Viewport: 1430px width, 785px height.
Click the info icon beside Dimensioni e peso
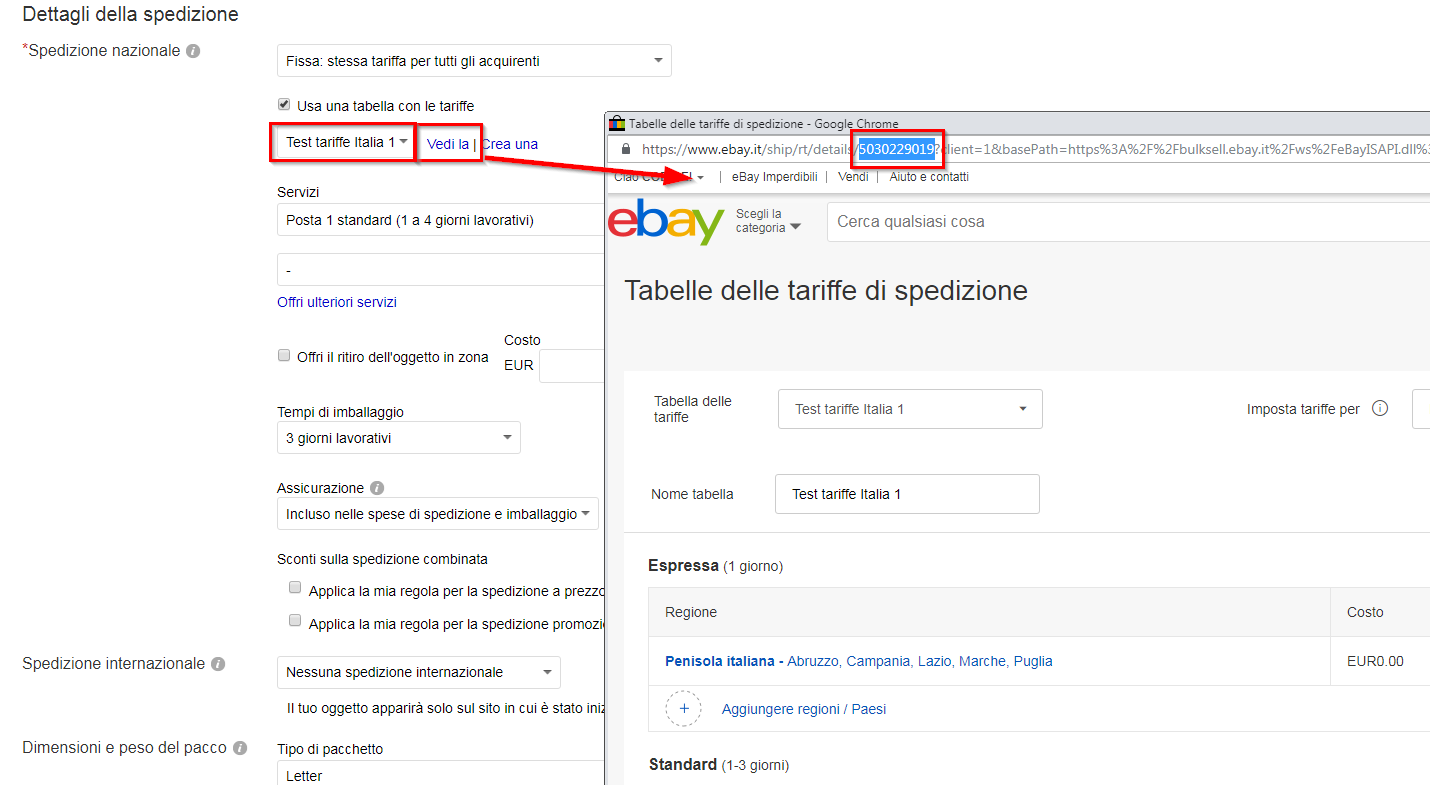(x=240, y=747)
